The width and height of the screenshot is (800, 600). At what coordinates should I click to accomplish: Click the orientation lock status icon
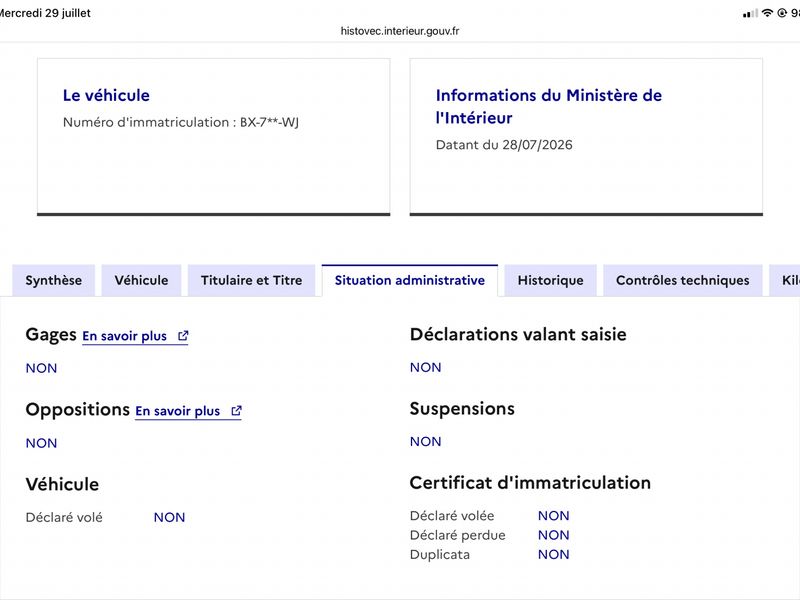[782, 13]
